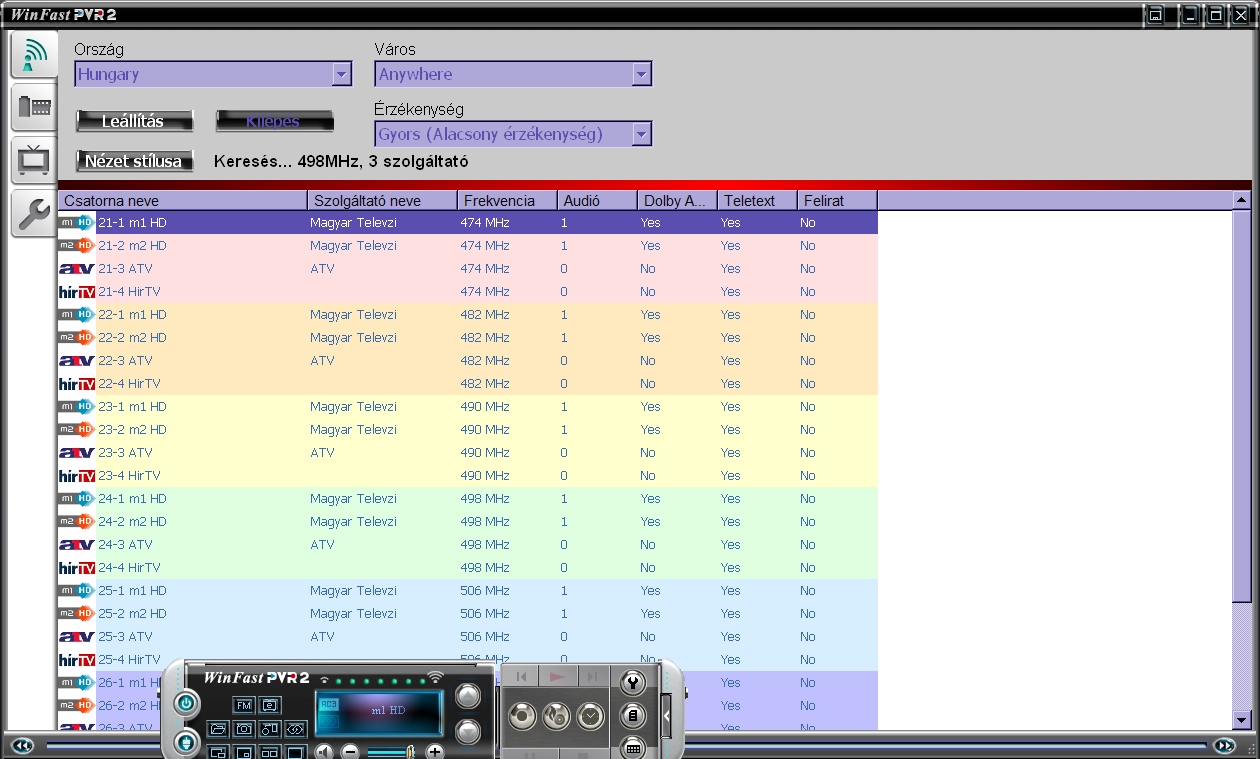Open the TV settings tab with television icon
Image resolution: width=1260 pixels, height=759 pixels.
tap(34, 160)
